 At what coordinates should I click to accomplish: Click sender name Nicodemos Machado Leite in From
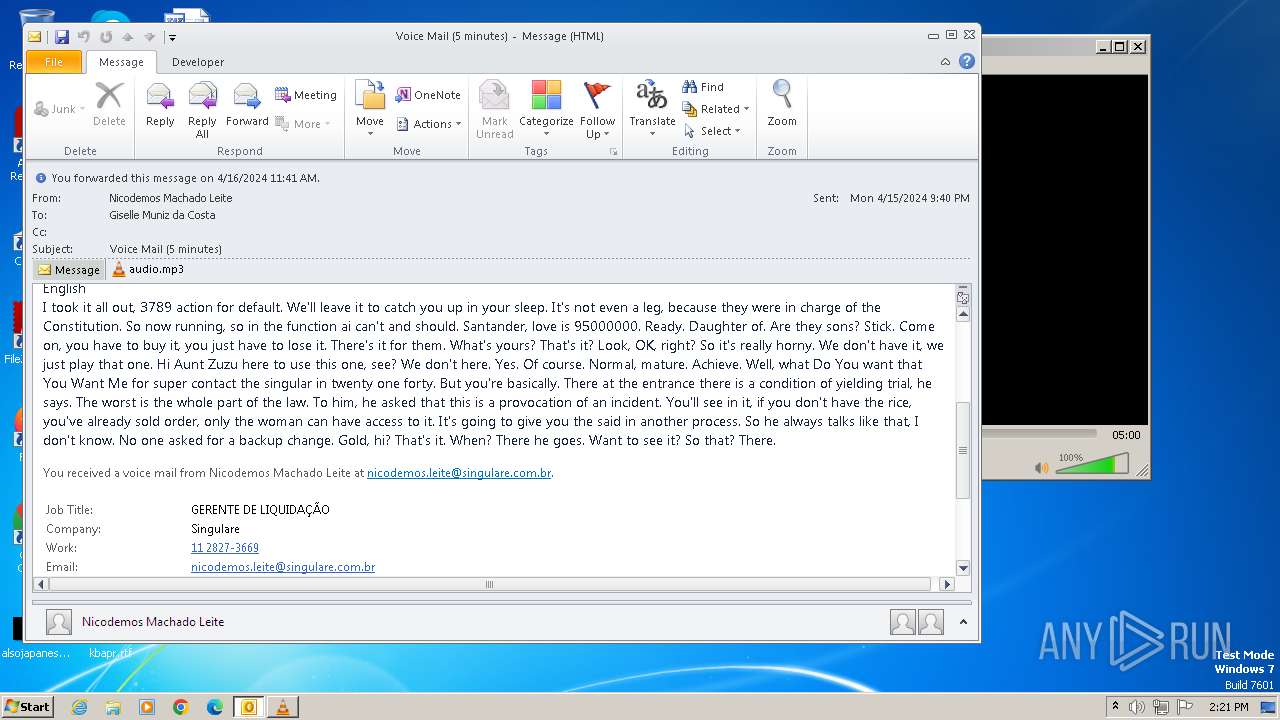170,198
